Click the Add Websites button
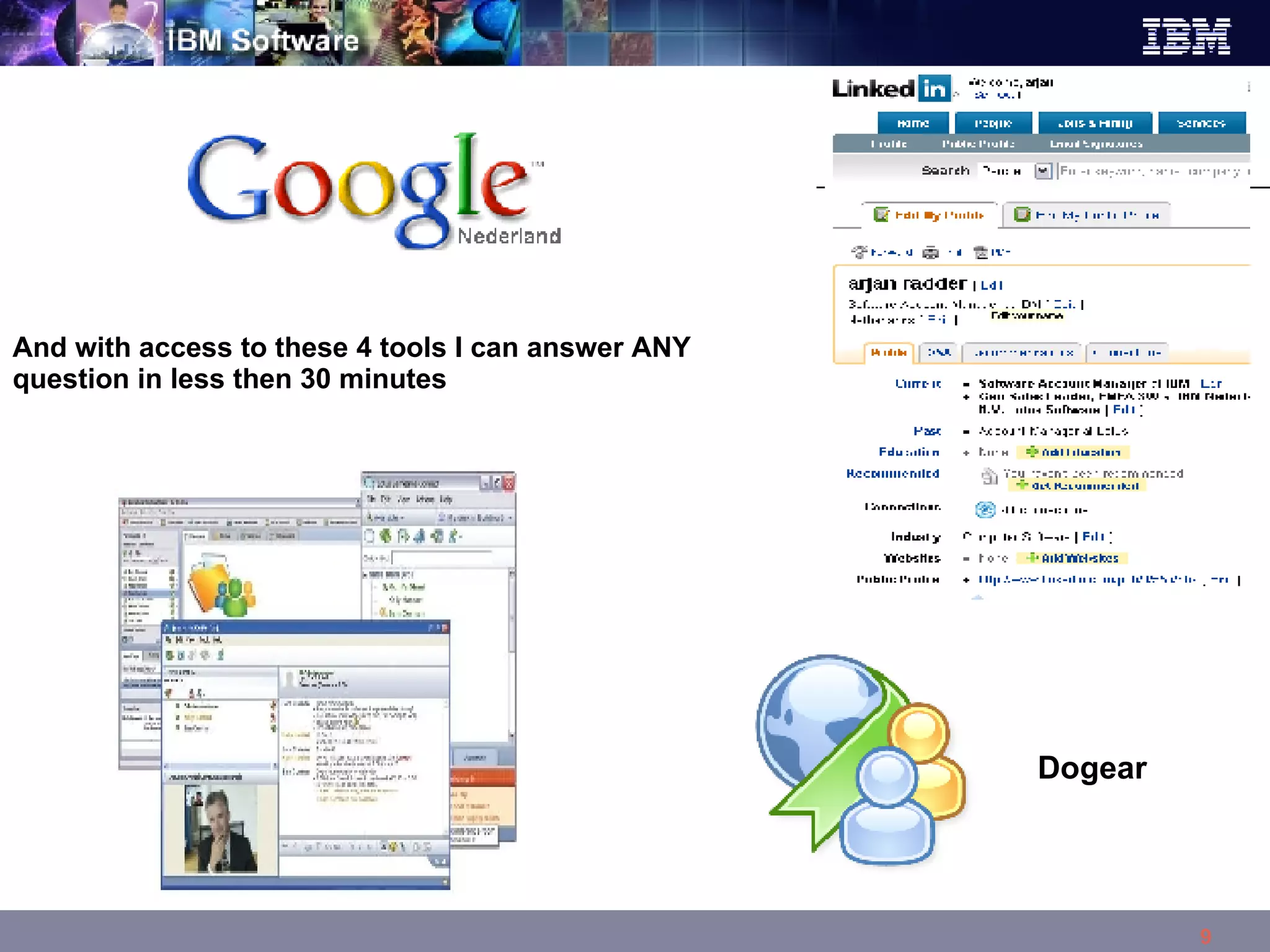This screenshot has height=952, width=1270. click(1073, 558)
